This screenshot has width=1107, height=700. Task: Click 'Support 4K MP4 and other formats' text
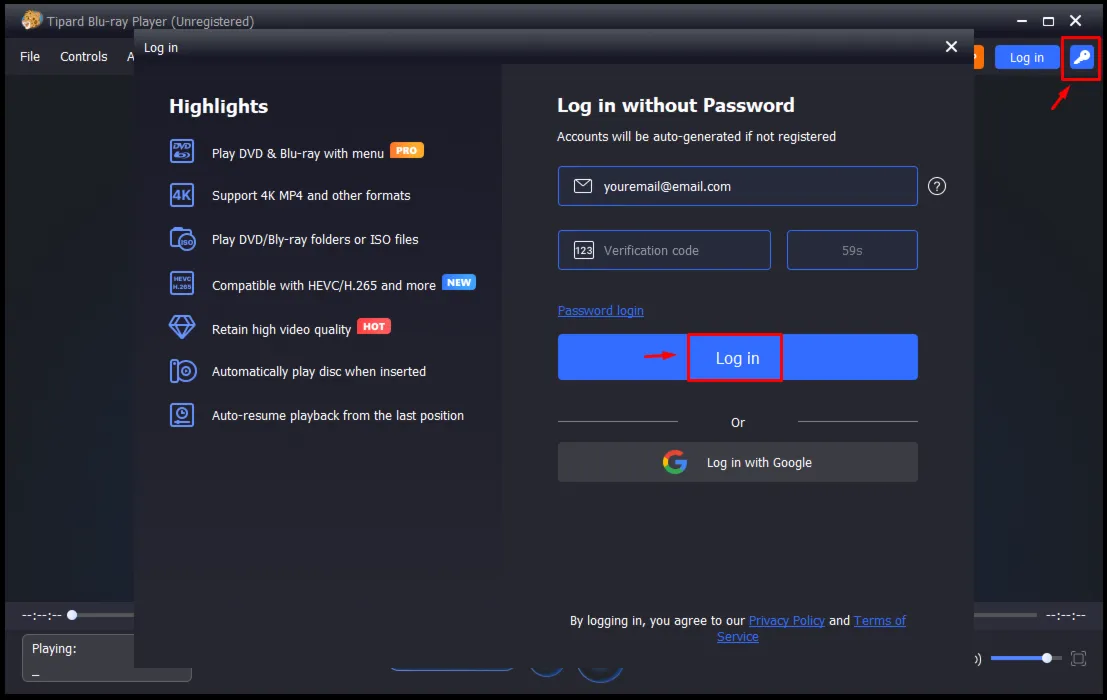point(311,195)
